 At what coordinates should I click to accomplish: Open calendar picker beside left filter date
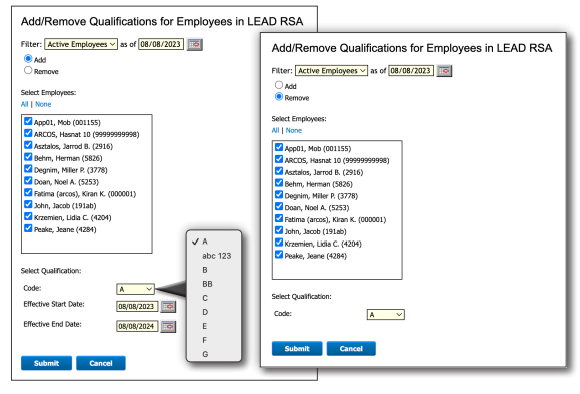(195, 44)
